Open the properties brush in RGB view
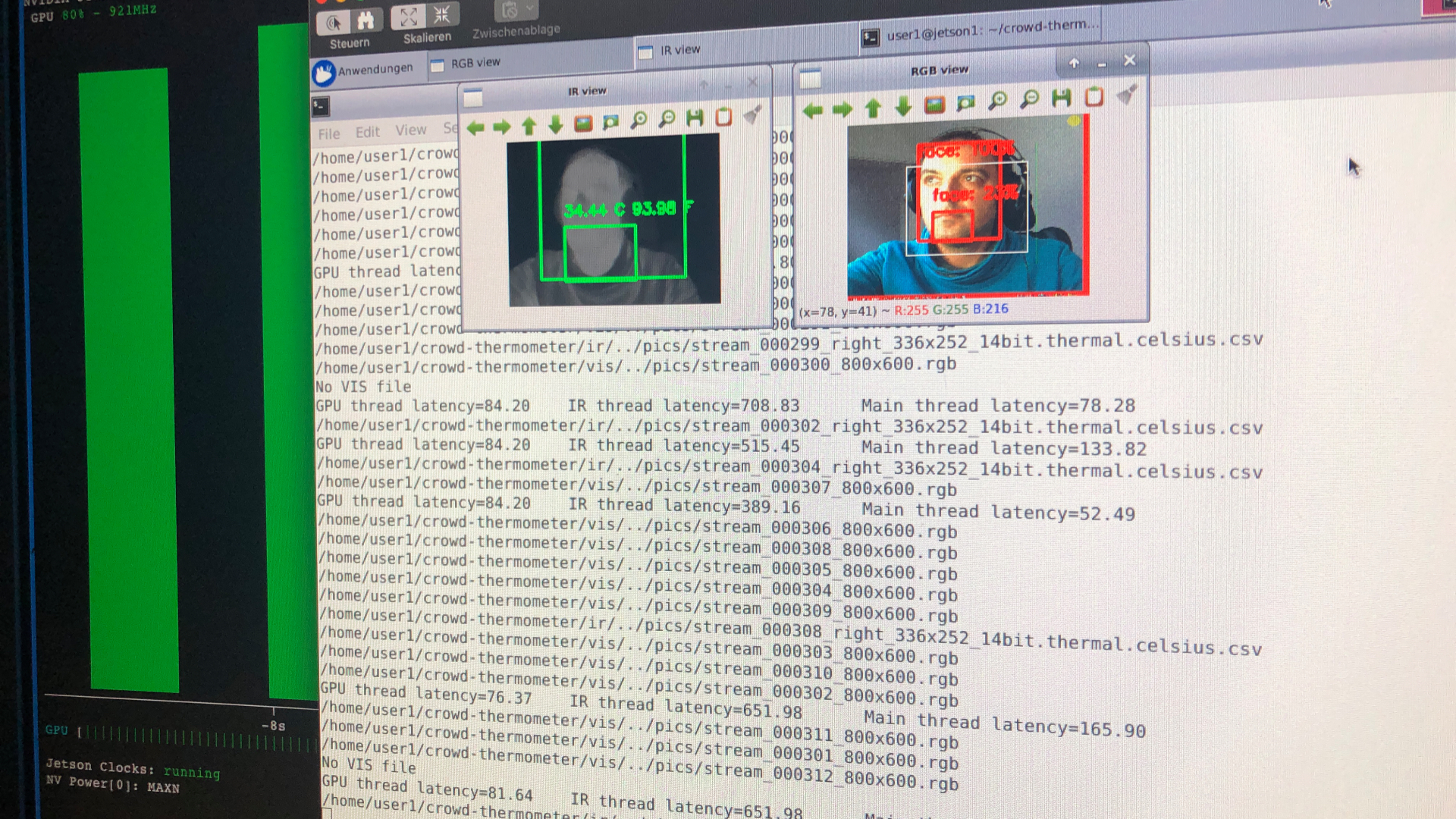 point(1127,94)
